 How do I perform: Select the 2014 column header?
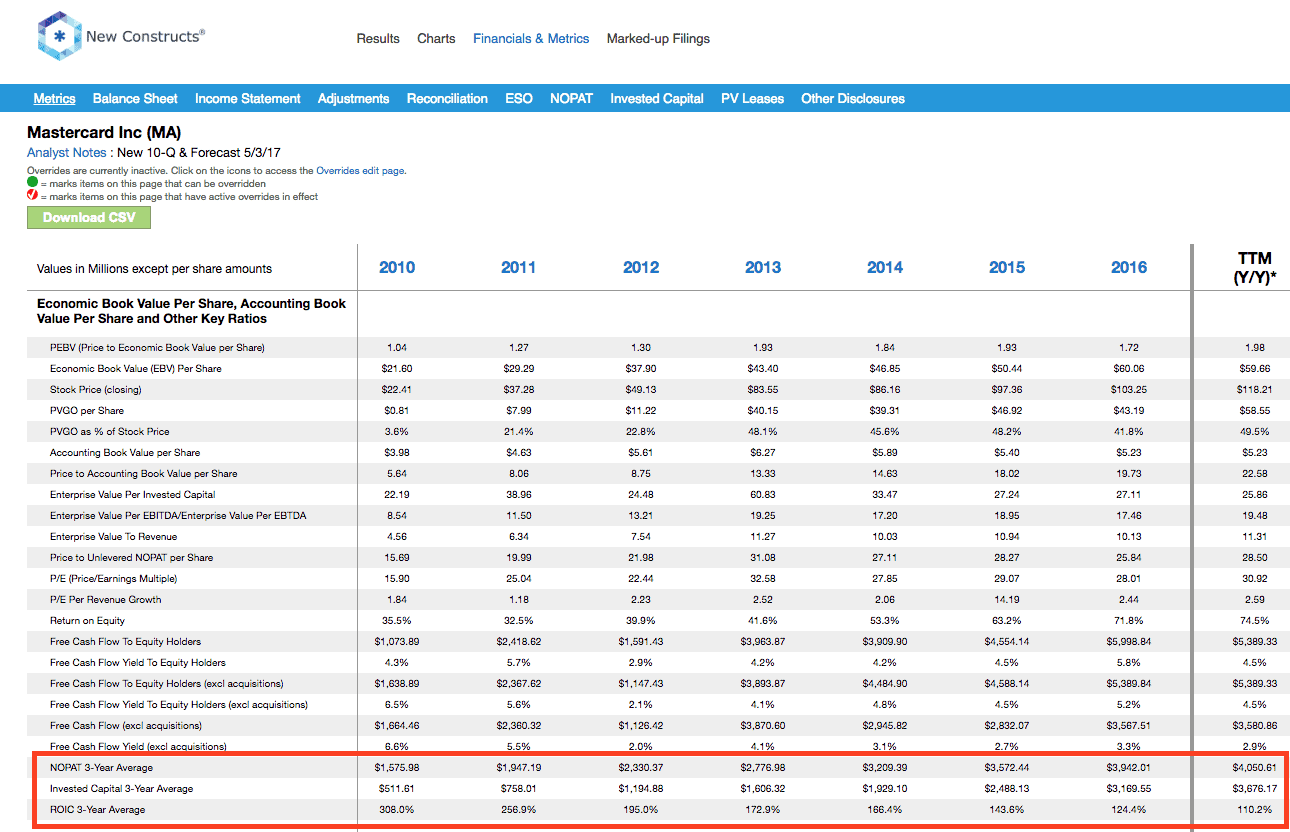pyautogui.click(x=885, y=267)
